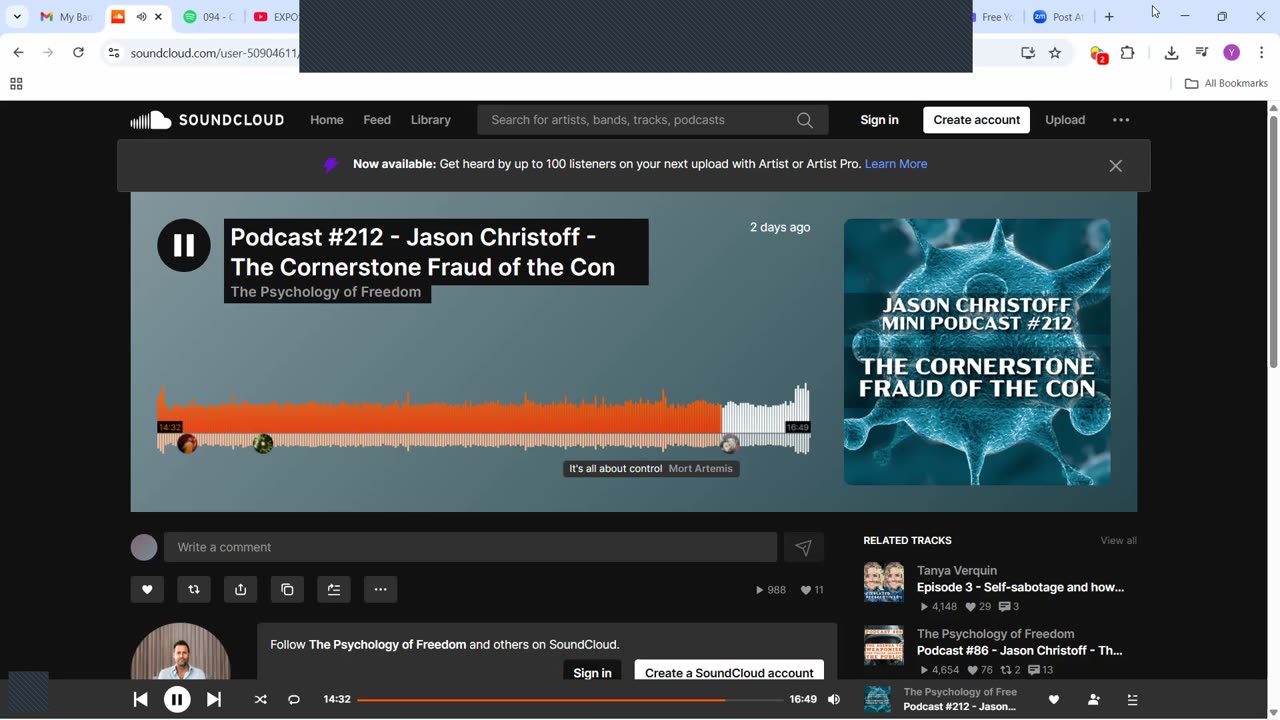Open the Feed nav item
Viewport: 1280px width, 720px height.
pyautogui.click(x=377, y=120)
